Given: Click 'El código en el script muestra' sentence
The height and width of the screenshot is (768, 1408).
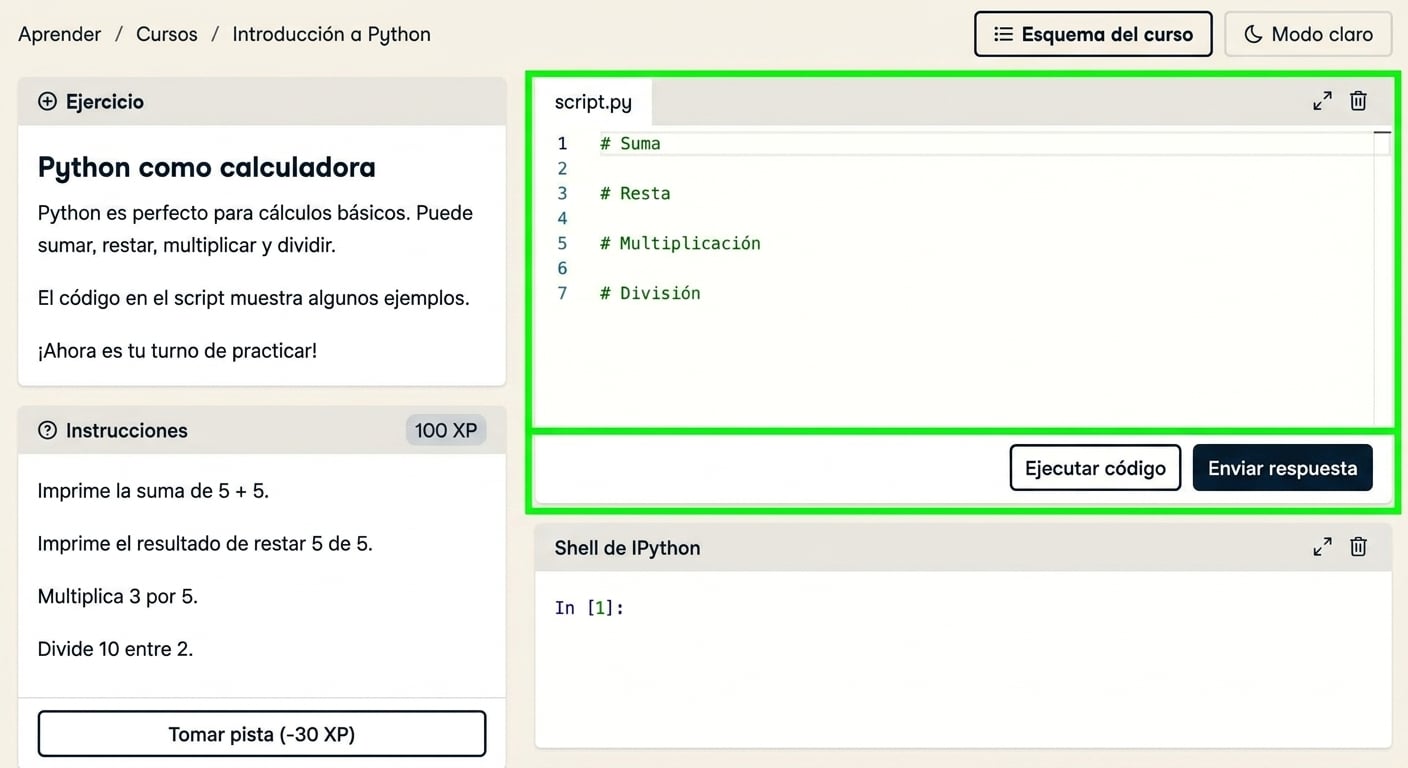Looking at the screenshot, I should point(253,298).
